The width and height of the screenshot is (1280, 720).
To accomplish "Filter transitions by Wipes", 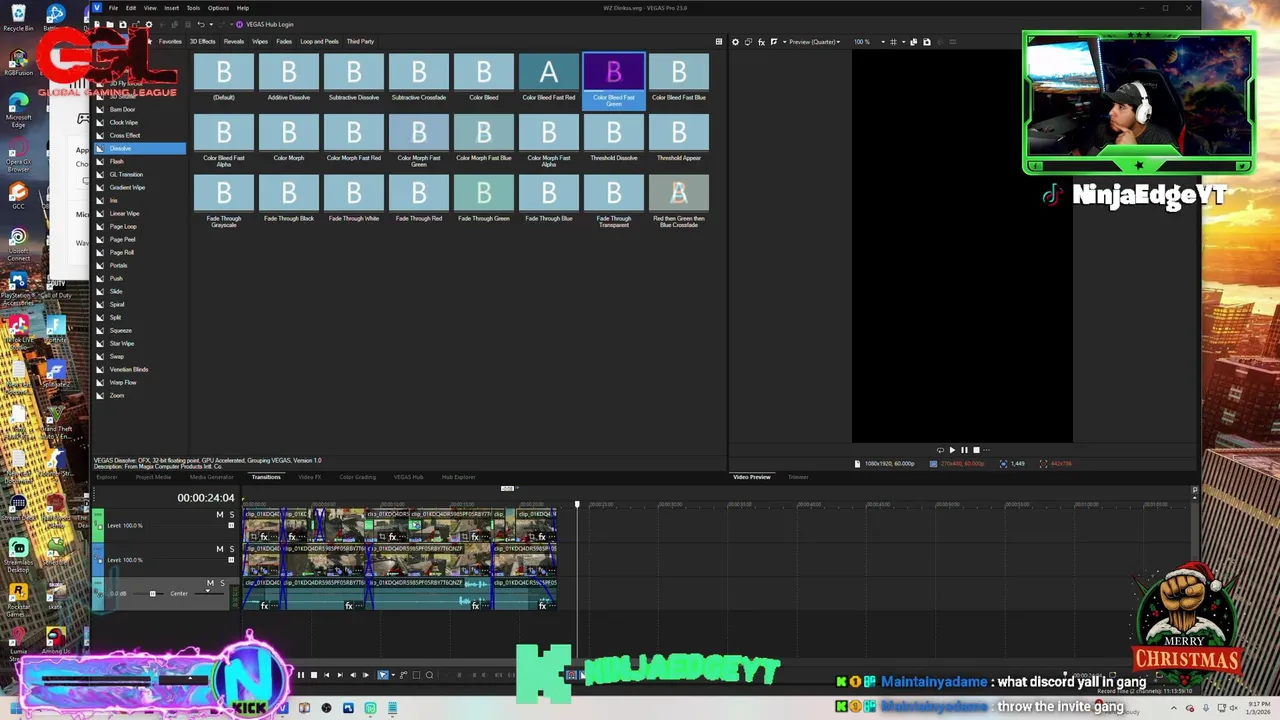I will point(260,42).
